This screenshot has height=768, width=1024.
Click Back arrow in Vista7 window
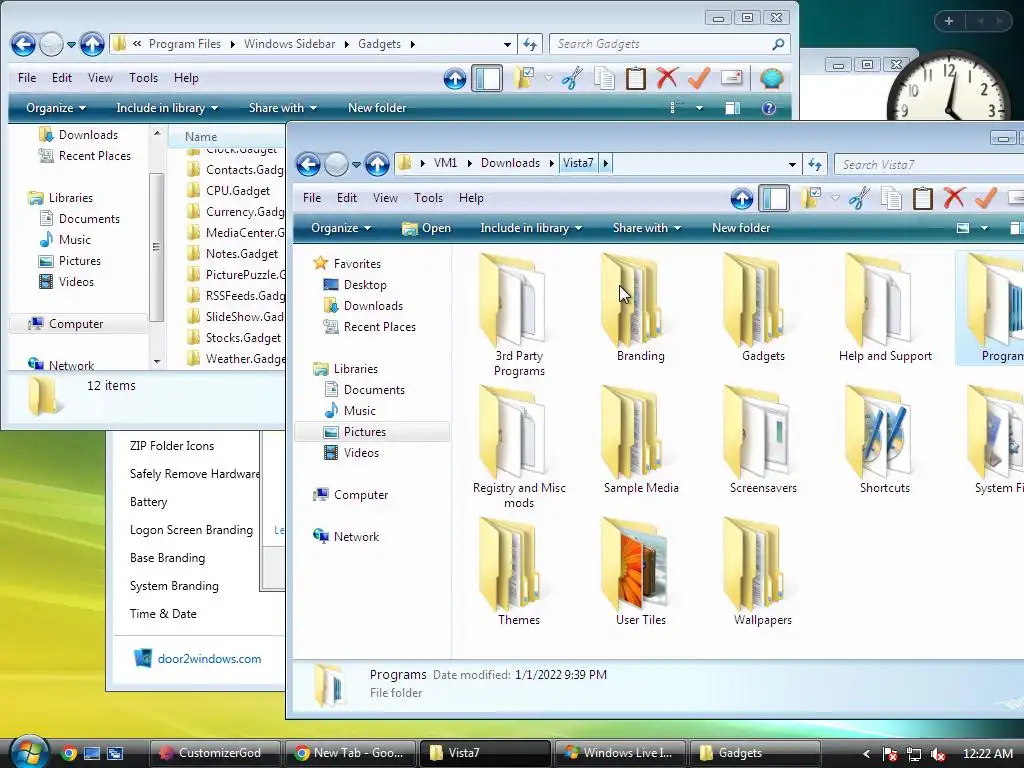tap(309, 165)
